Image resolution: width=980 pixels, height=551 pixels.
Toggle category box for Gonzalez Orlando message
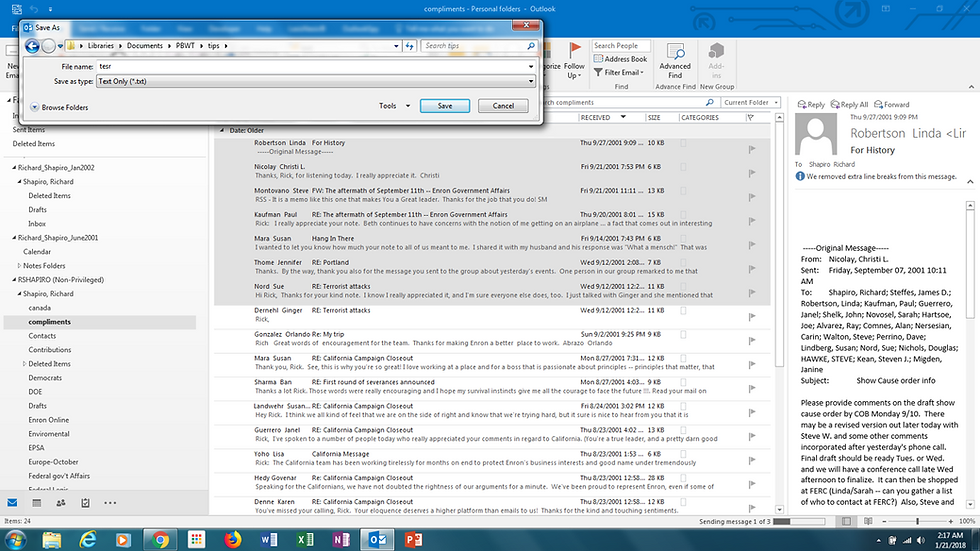point(683,334)
